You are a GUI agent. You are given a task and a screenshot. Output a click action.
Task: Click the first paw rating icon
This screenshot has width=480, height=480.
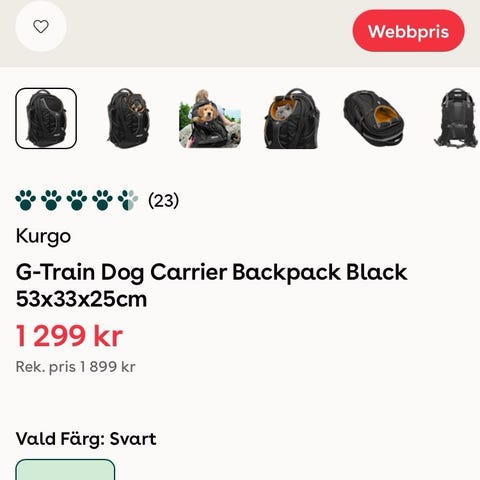[x=26, y=200]
